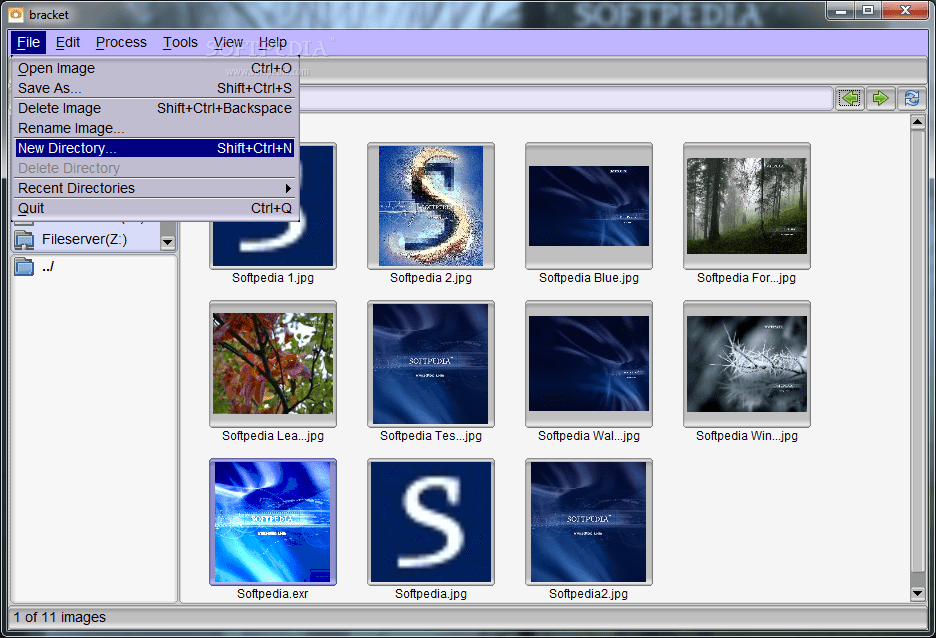Select Softpedia For...jpg forest thumbnail
This screenshot has height=638, width=936.
point(747,206)
